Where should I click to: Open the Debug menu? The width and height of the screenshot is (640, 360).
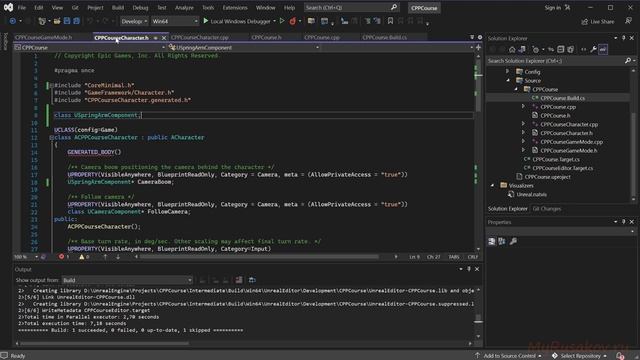point(140,7)
